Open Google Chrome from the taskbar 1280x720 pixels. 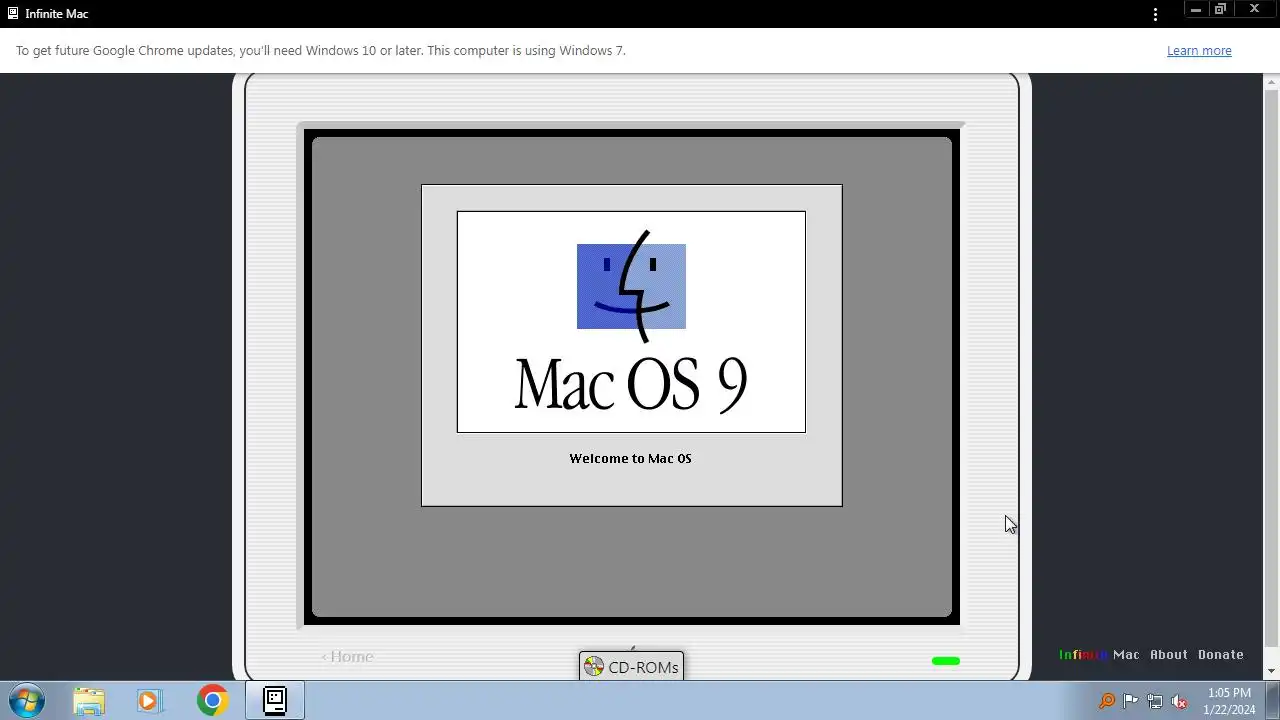pyautogui.click(x=212, y=700)
